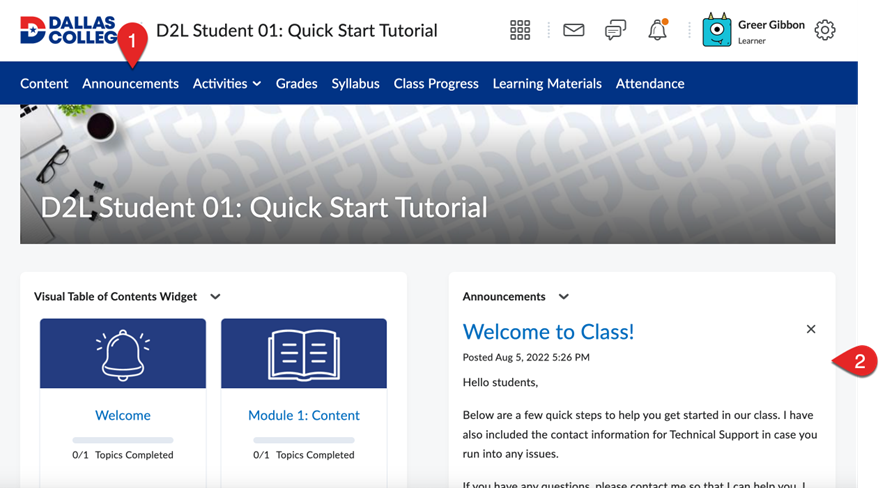Image resolution: width=885 pixels, height=488 pixels.
Task: Dismiss the Welcome to Class announcement
Action: click(810, 329)
